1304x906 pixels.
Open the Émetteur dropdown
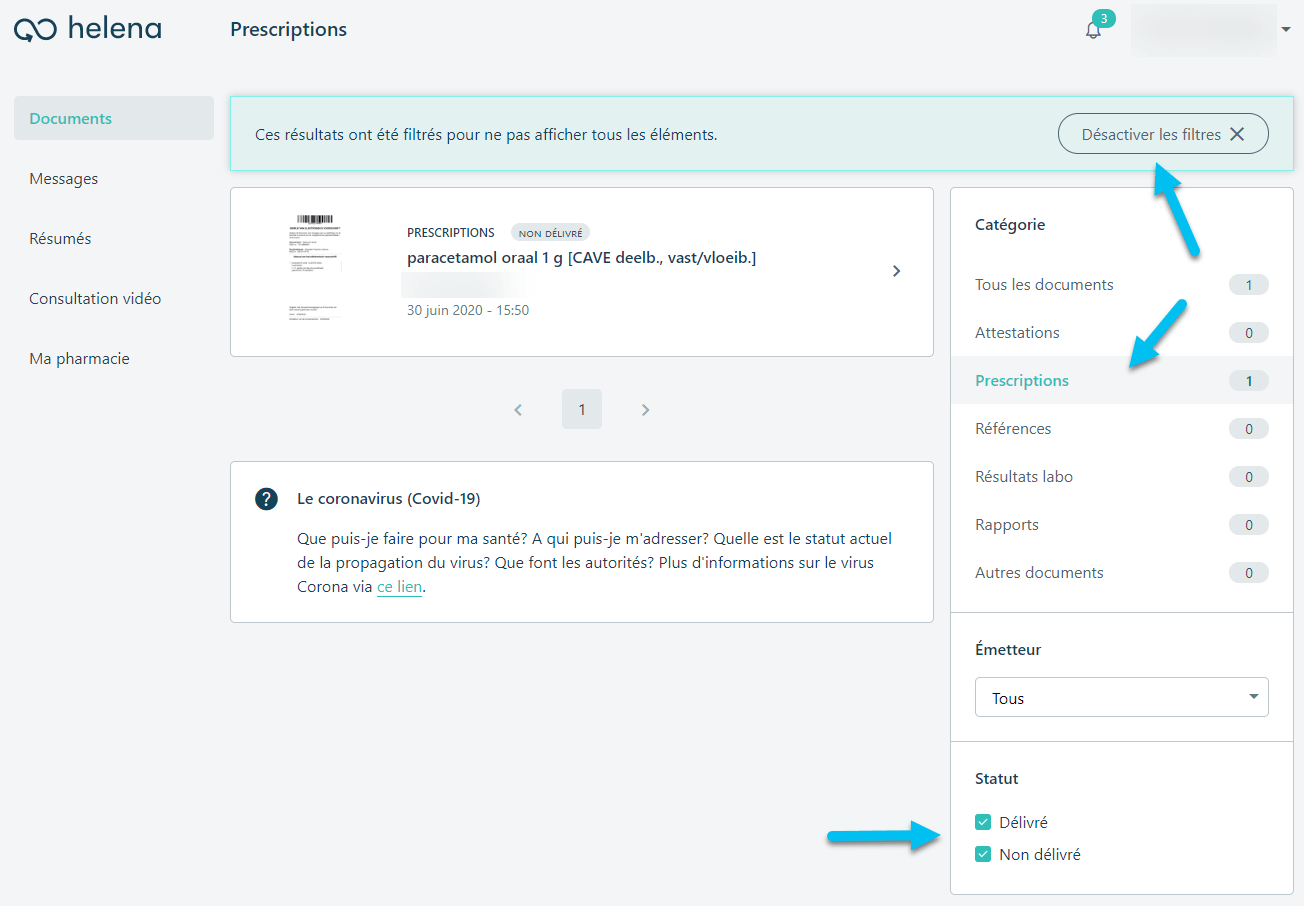(x=1122, y=698)
